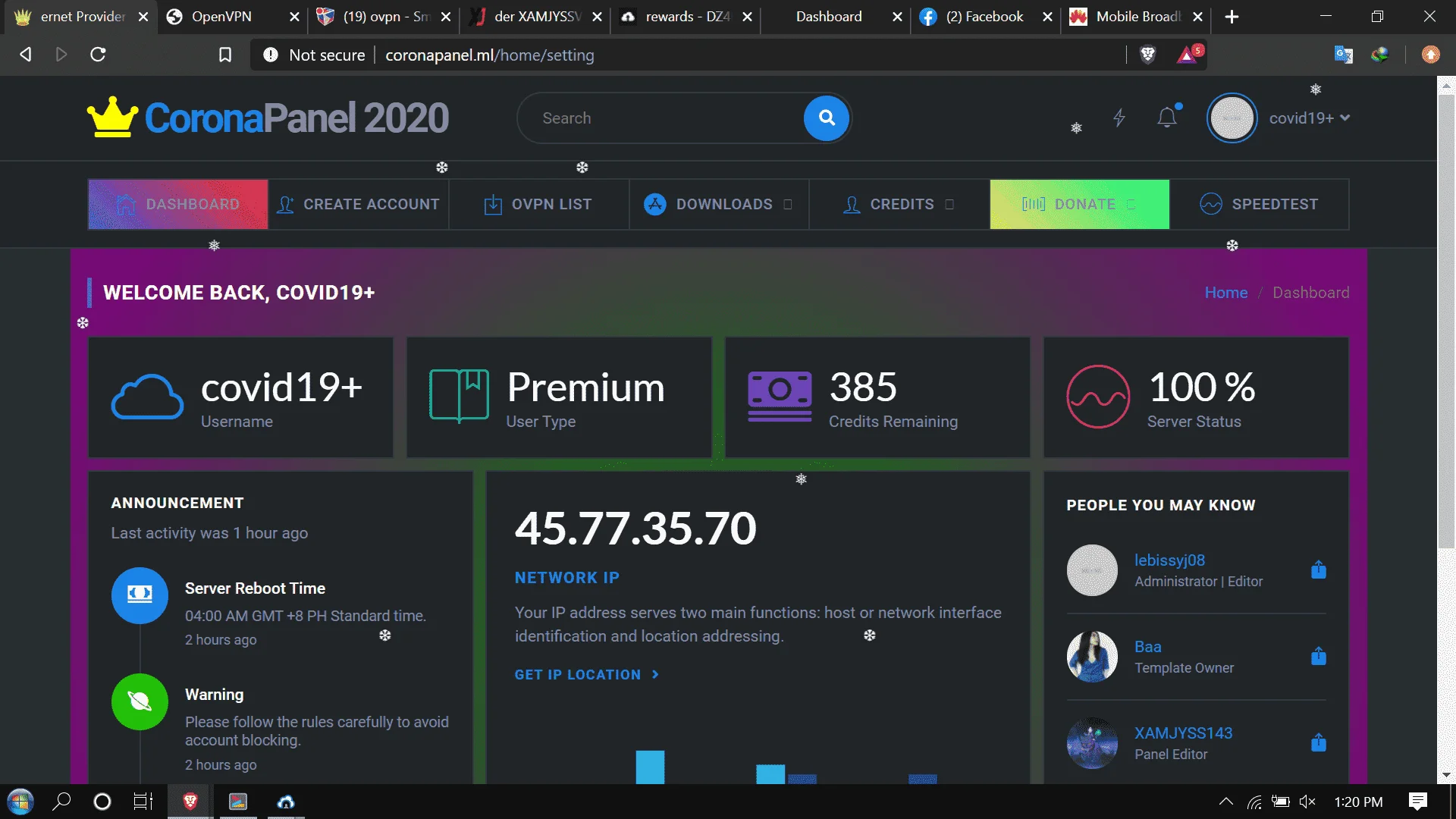Click the muted volume tray icon

(1308, 802)
